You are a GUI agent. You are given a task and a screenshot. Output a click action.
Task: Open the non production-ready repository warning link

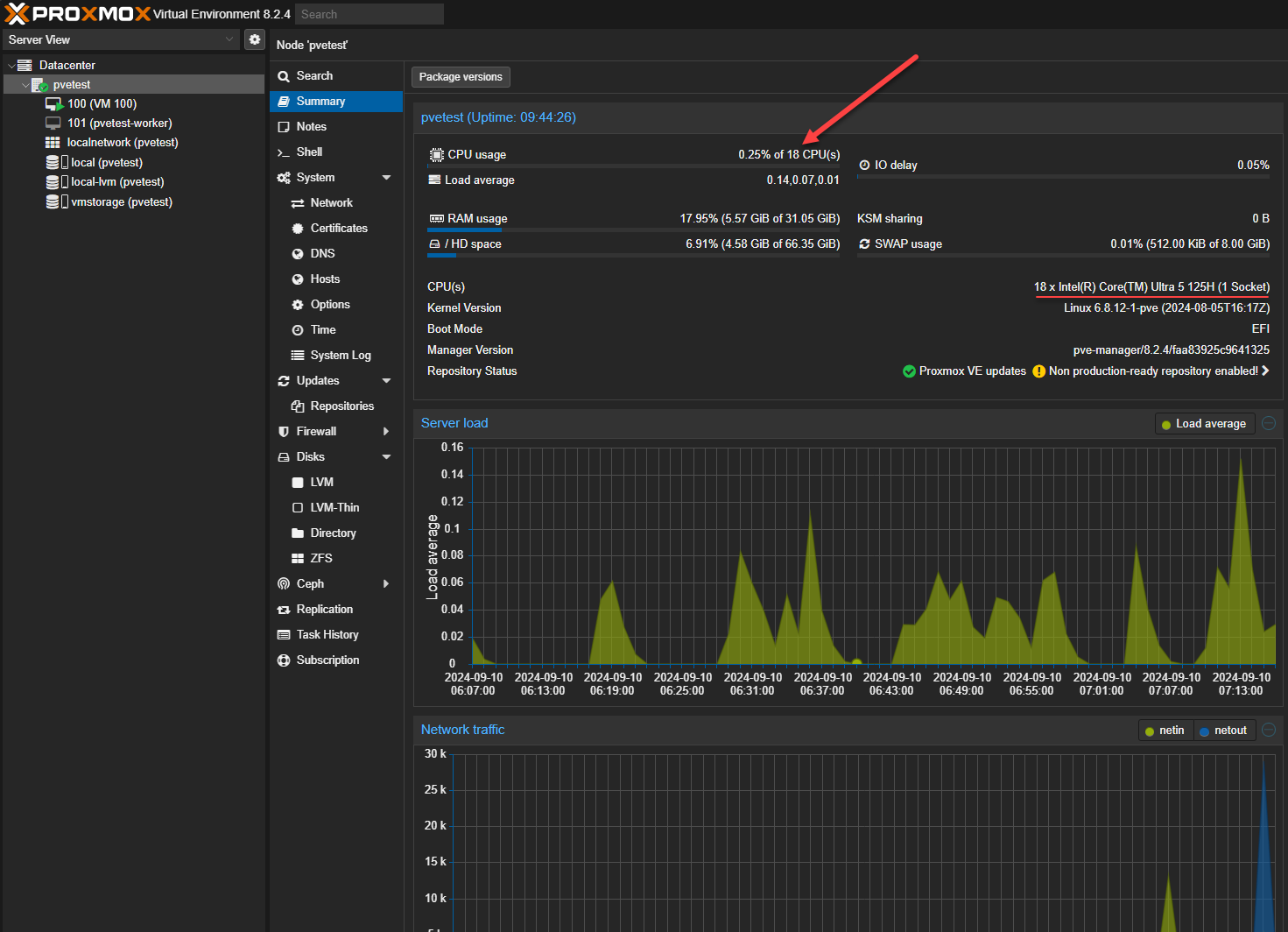(x=1152, y=371)
